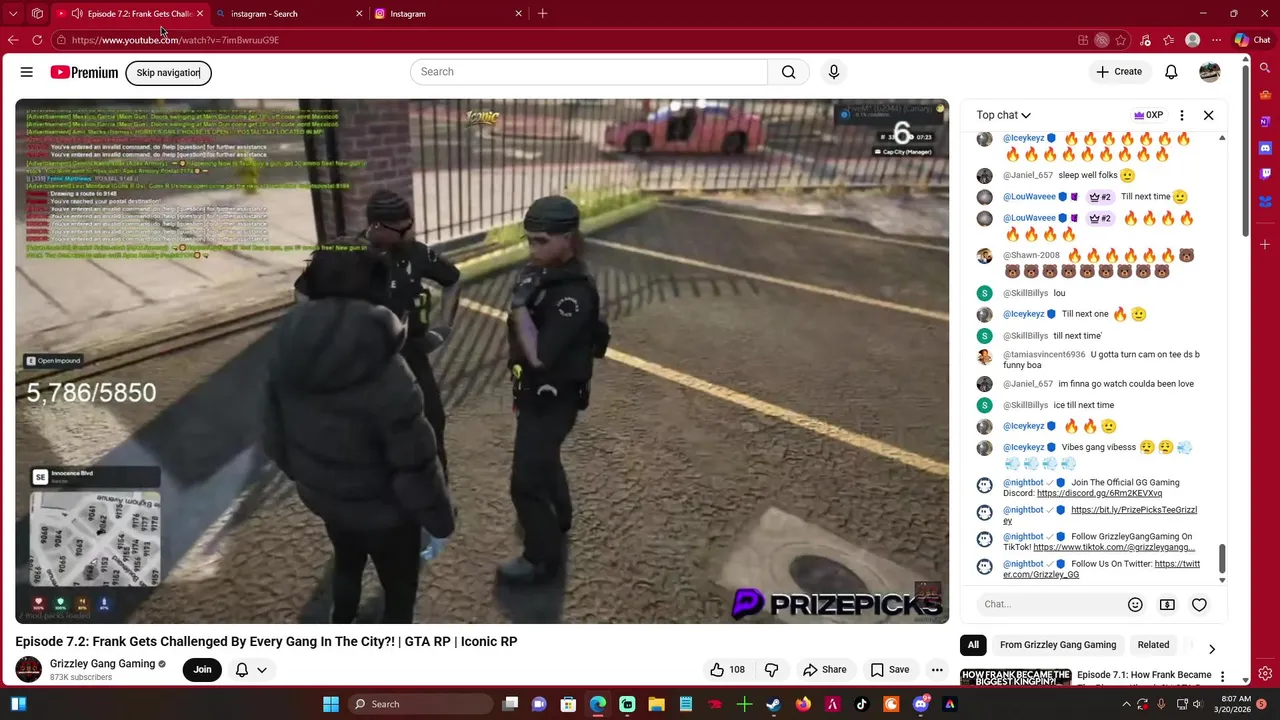Open browser settings and more menu
1280x720 pixels.
(1216, 40)
